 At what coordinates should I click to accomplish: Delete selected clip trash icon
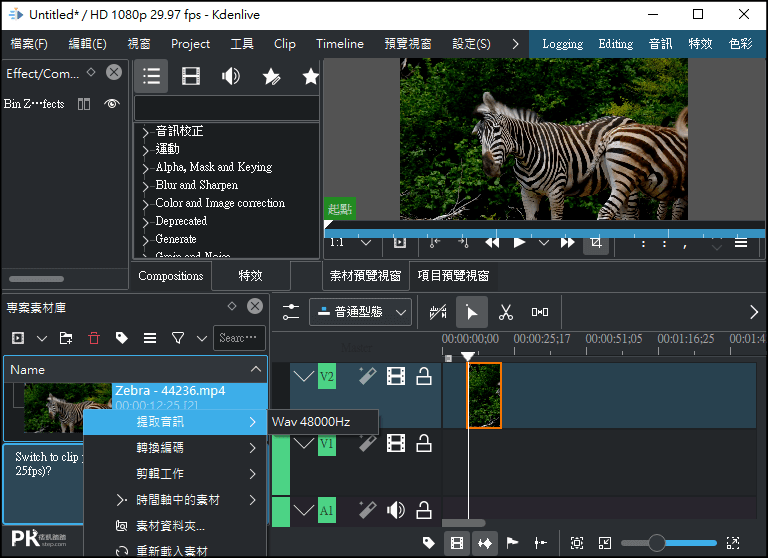(94, 338)
